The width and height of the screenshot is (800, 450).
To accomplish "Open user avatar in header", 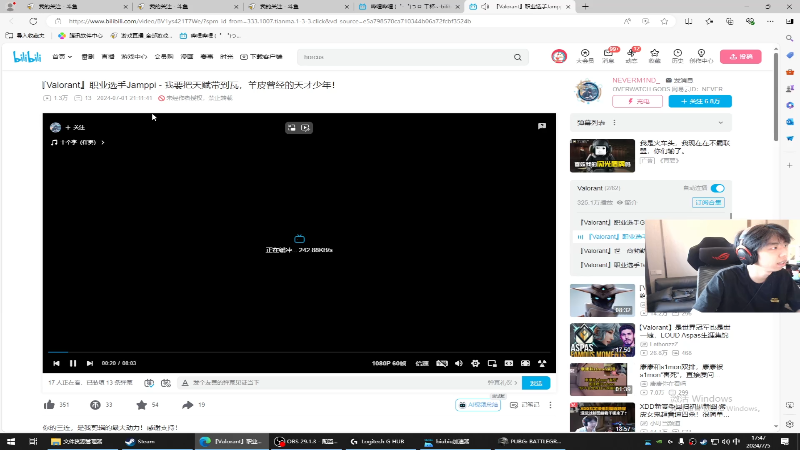I will [x=559, y=56].
